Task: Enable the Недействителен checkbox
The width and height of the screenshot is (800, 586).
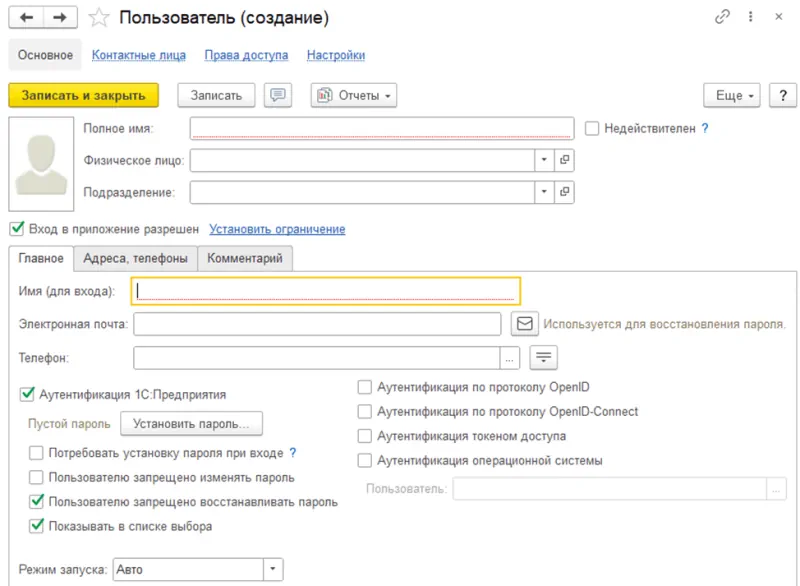Action: click(x=591, y=128)
